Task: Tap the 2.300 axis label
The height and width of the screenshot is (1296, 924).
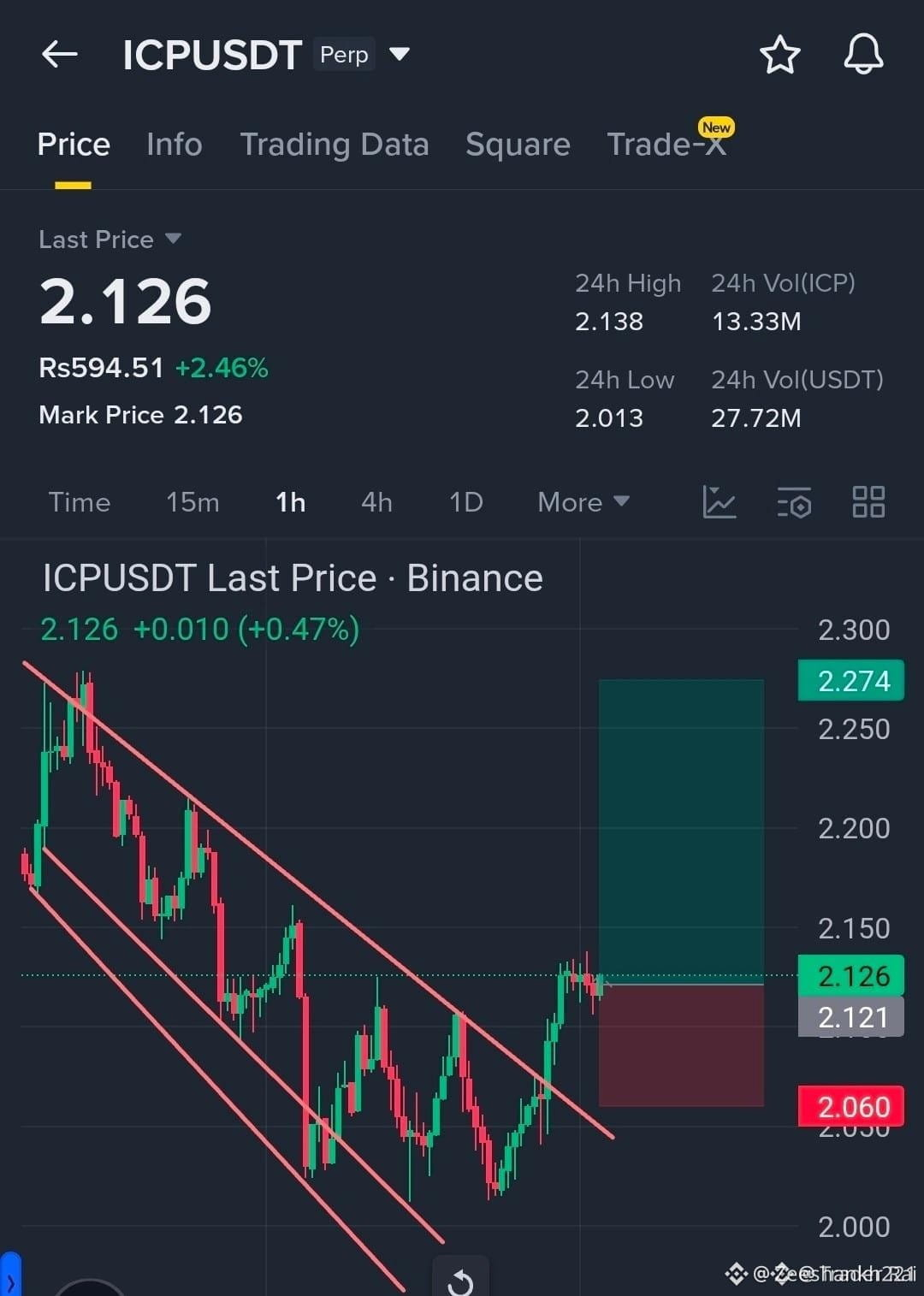Action: [854, 630]
